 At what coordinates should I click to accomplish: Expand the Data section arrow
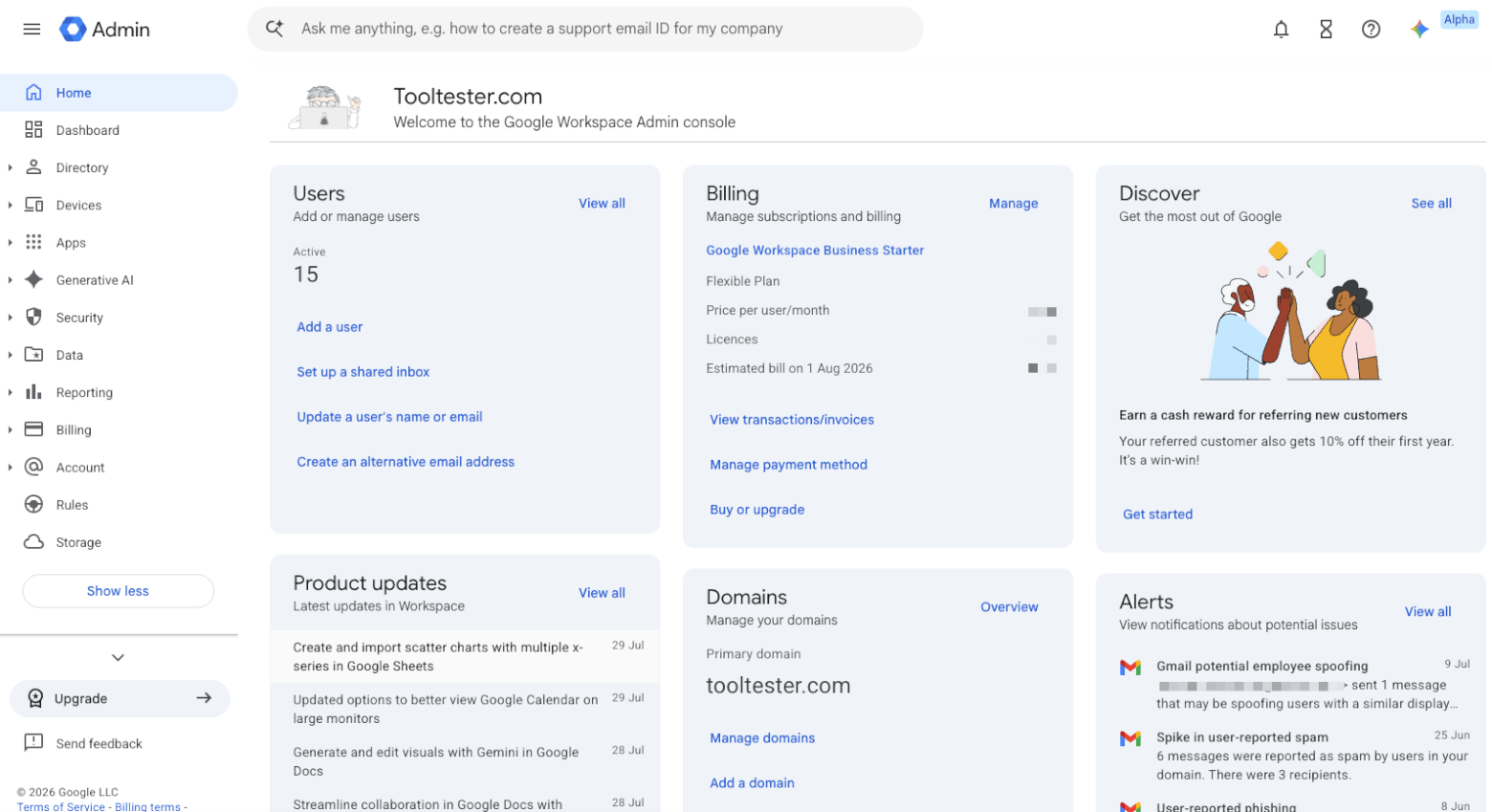click(10, 355)
